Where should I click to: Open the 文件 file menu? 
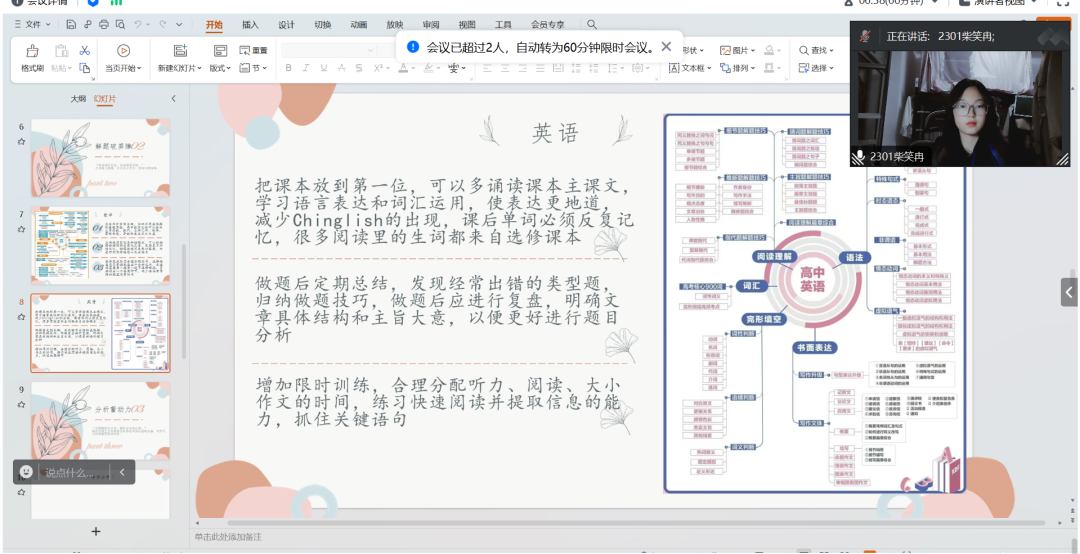32,25
